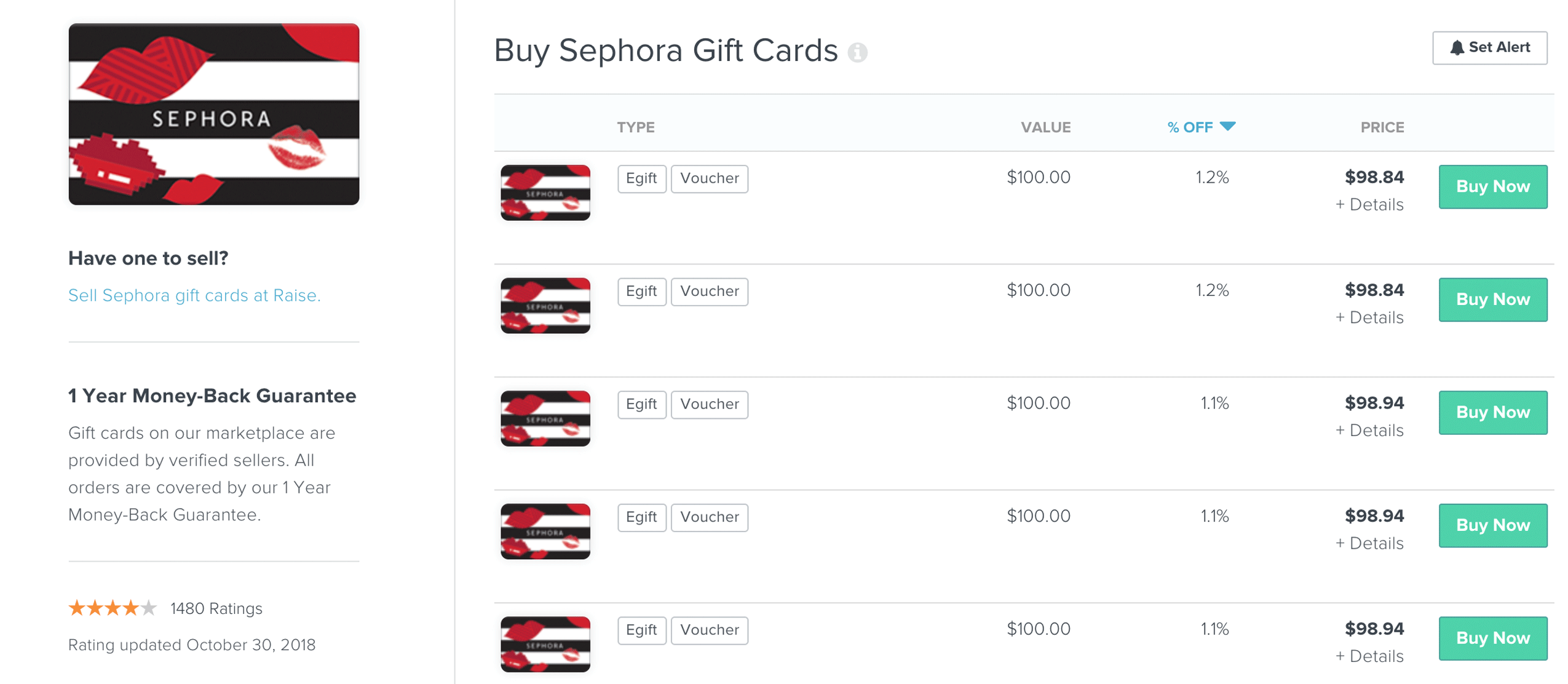The height and width of the screenshot is (684, 1568).
Task: Select the Voucher tag on the second listing
Action: click(708, 292)
